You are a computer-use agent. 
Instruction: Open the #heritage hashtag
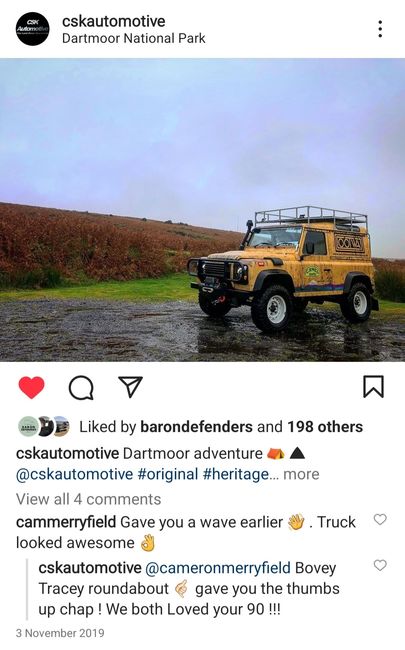[x=235, y=474]
